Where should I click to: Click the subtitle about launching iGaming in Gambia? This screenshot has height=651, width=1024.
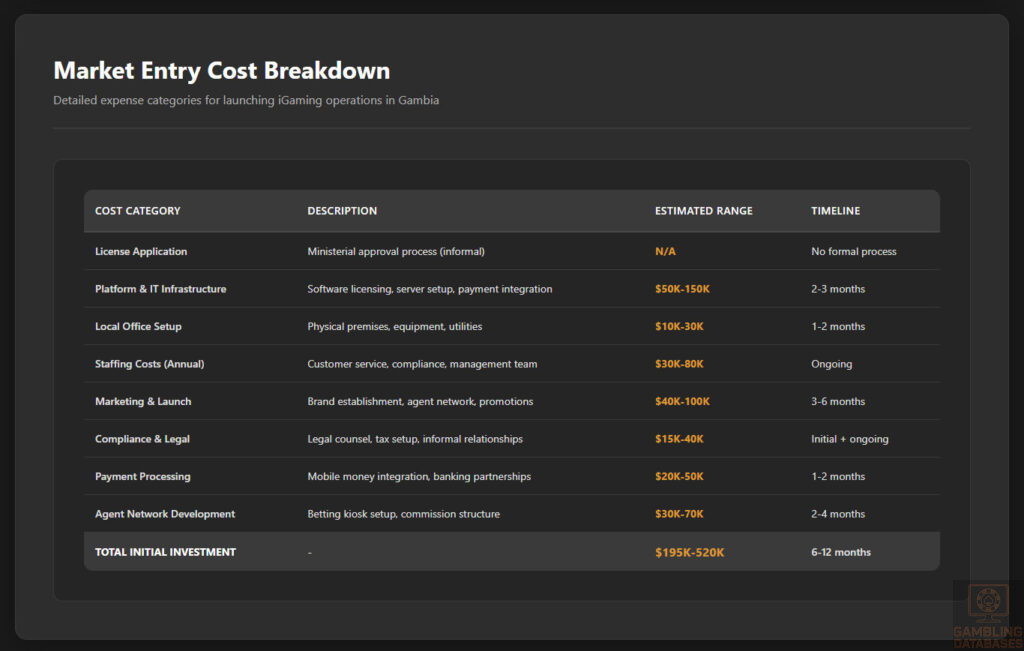245,100
